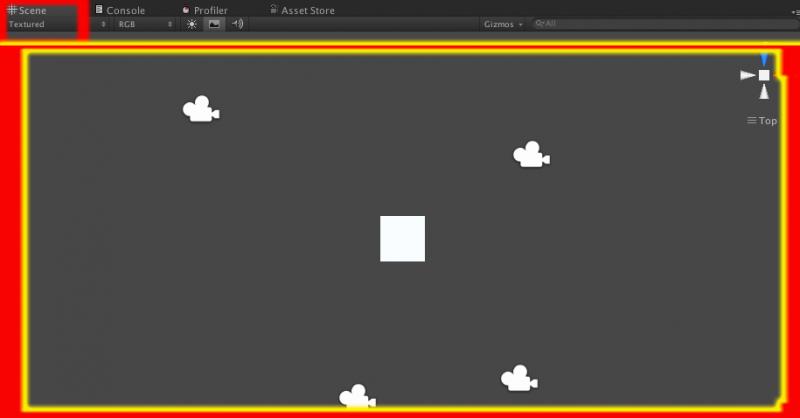Open the Profiler tab

[205, 10]
